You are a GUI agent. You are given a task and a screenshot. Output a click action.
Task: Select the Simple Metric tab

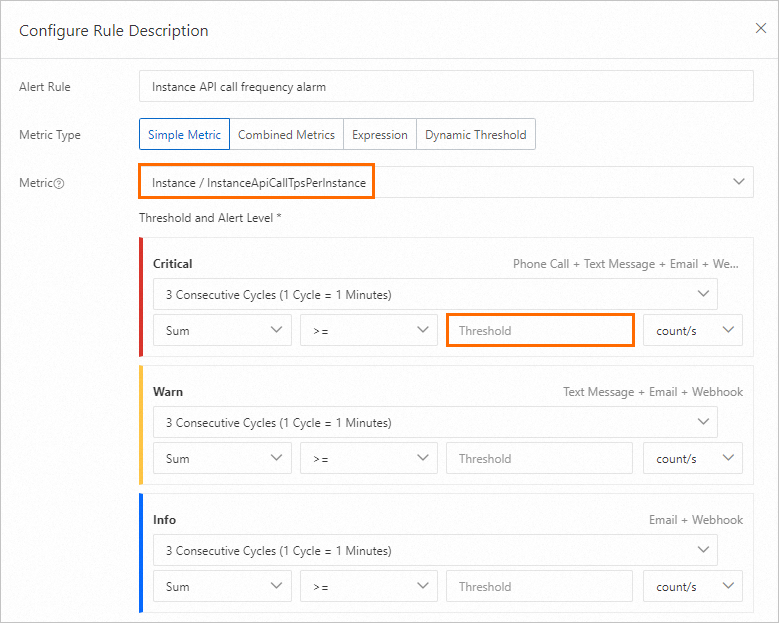(x=184, y=135)
